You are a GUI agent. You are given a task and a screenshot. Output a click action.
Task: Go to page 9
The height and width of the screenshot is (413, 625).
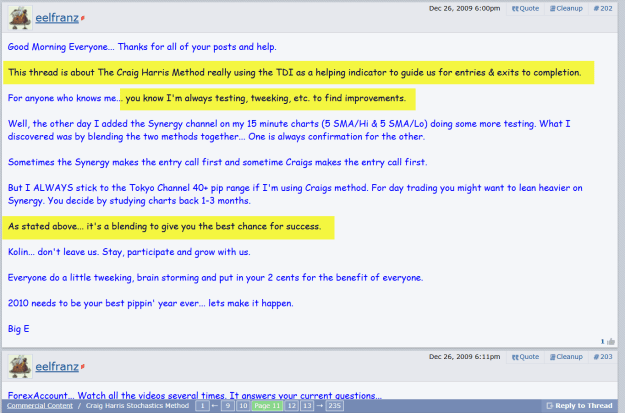click(228, 406)
